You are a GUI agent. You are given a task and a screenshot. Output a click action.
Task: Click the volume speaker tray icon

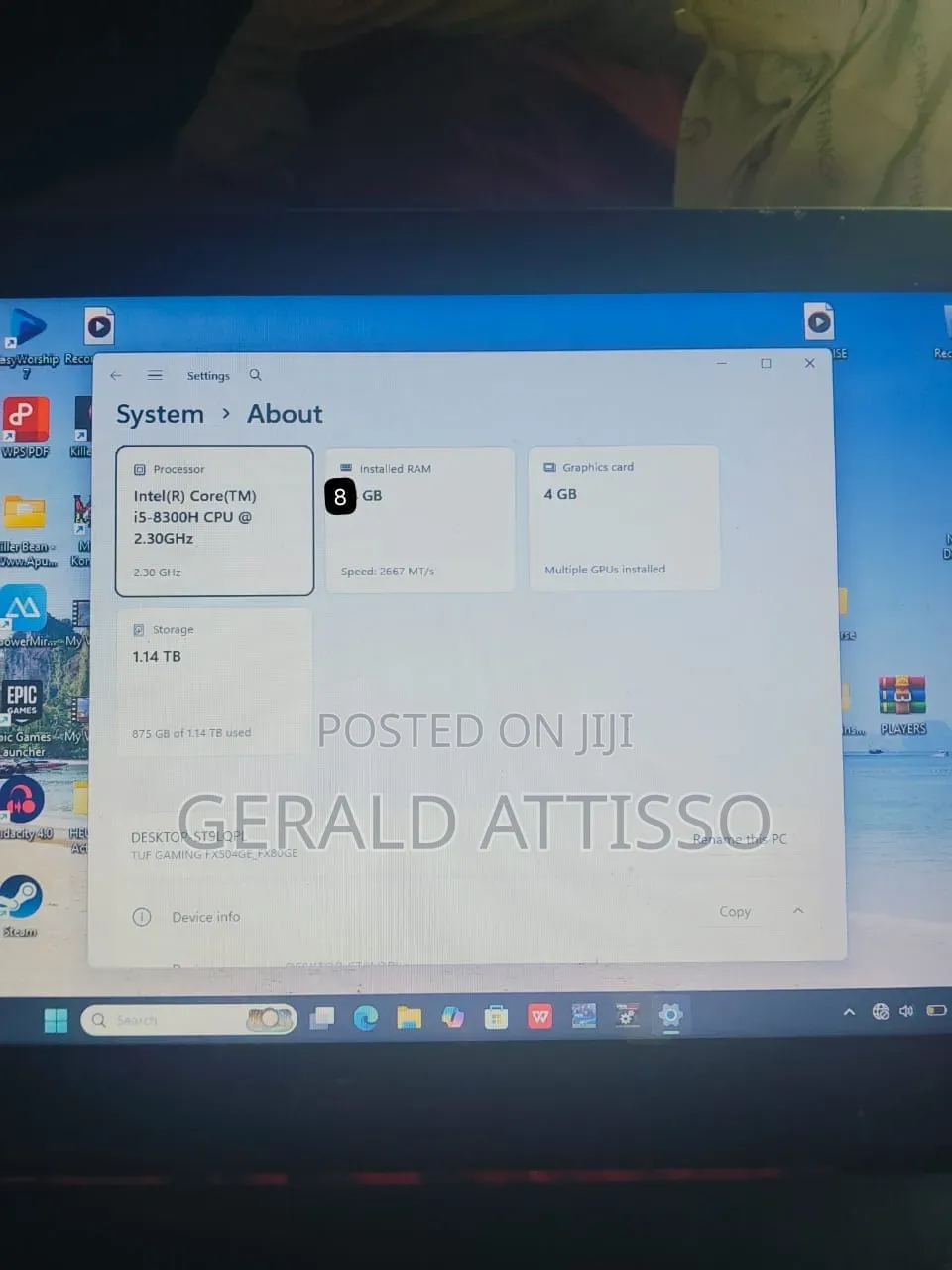906,1011
